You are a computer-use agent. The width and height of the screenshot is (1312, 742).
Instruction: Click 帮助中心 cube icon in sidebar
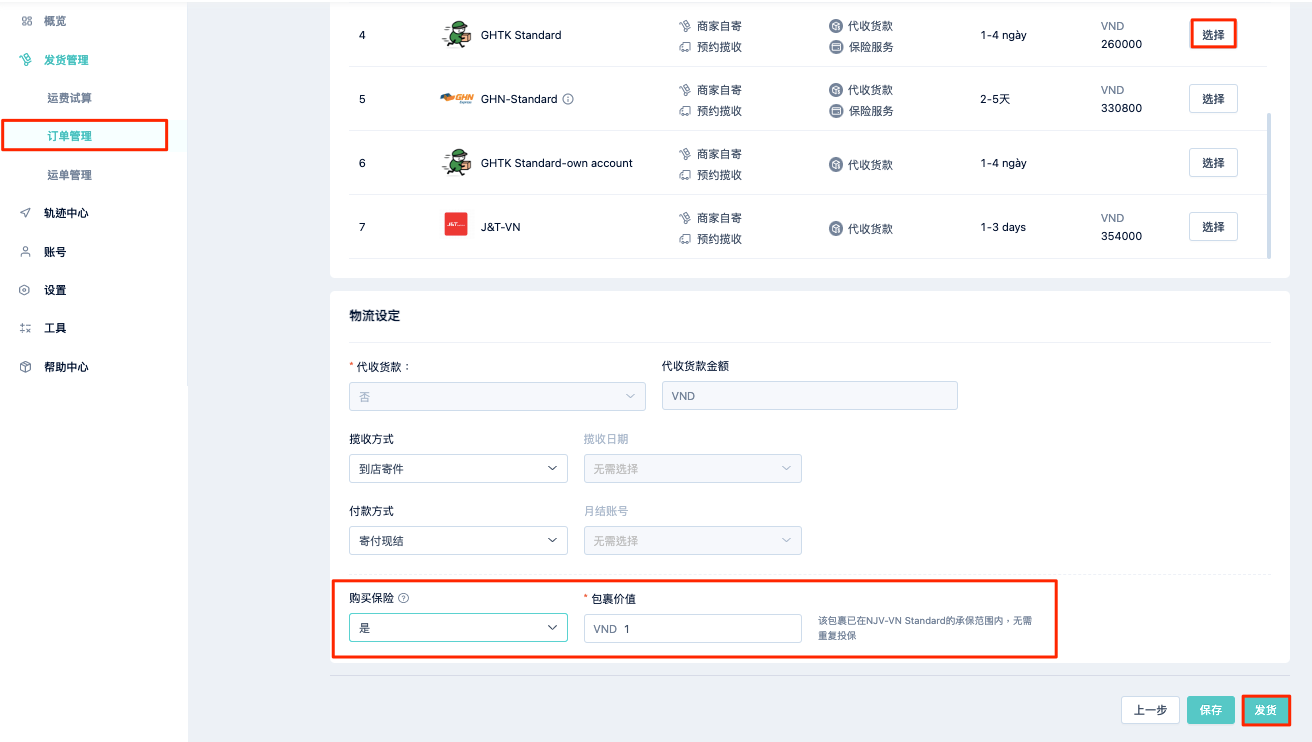click(26, 367)
